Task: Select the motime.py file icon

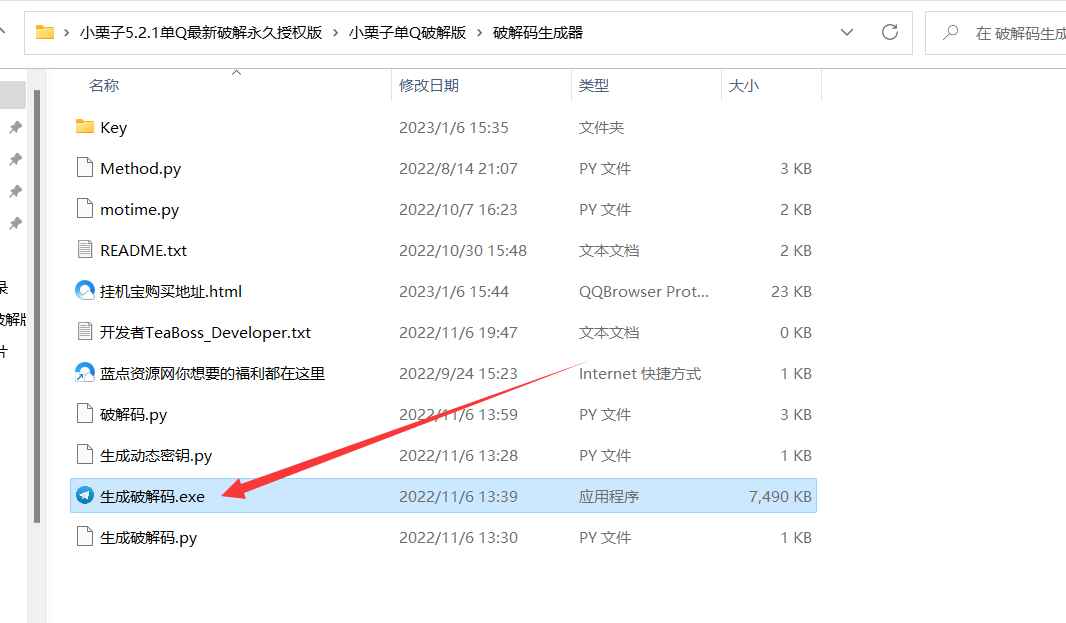Action: coord(84,208)
